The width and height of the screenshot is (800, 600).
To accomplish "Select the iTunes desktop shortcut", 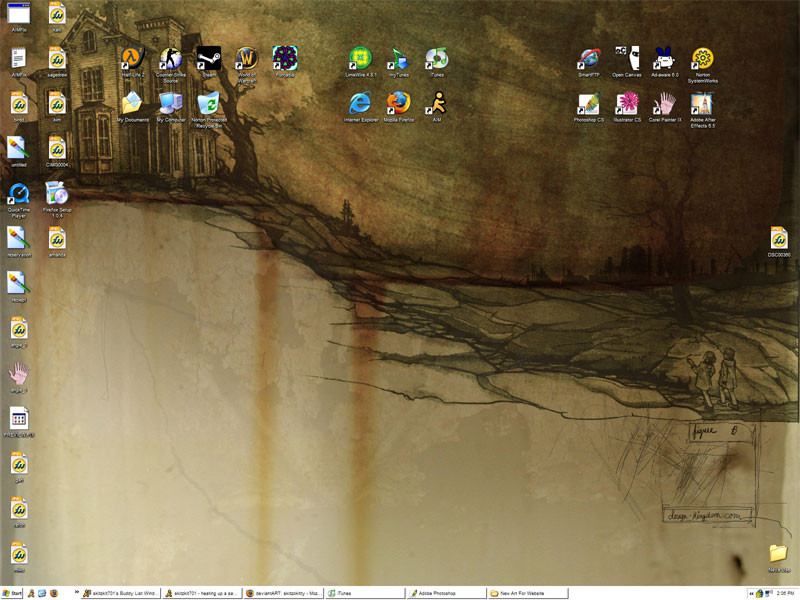I will coord(437,59).
